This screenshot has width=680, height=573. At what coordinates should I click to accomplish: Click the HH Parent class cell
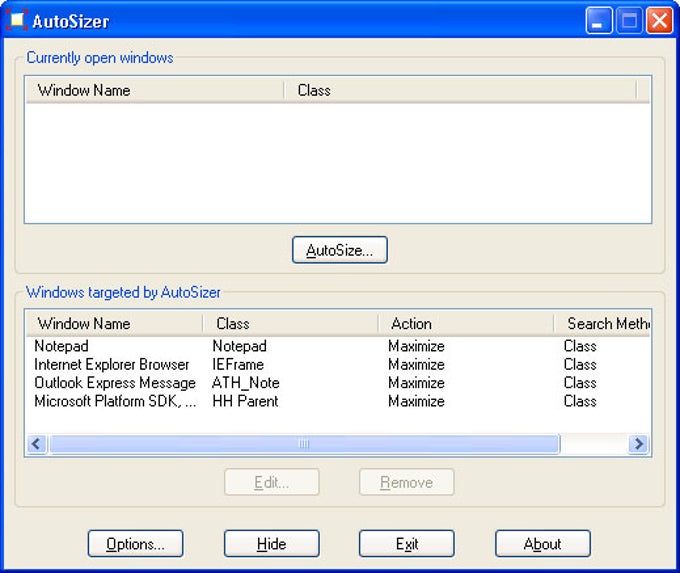(245, 401)
